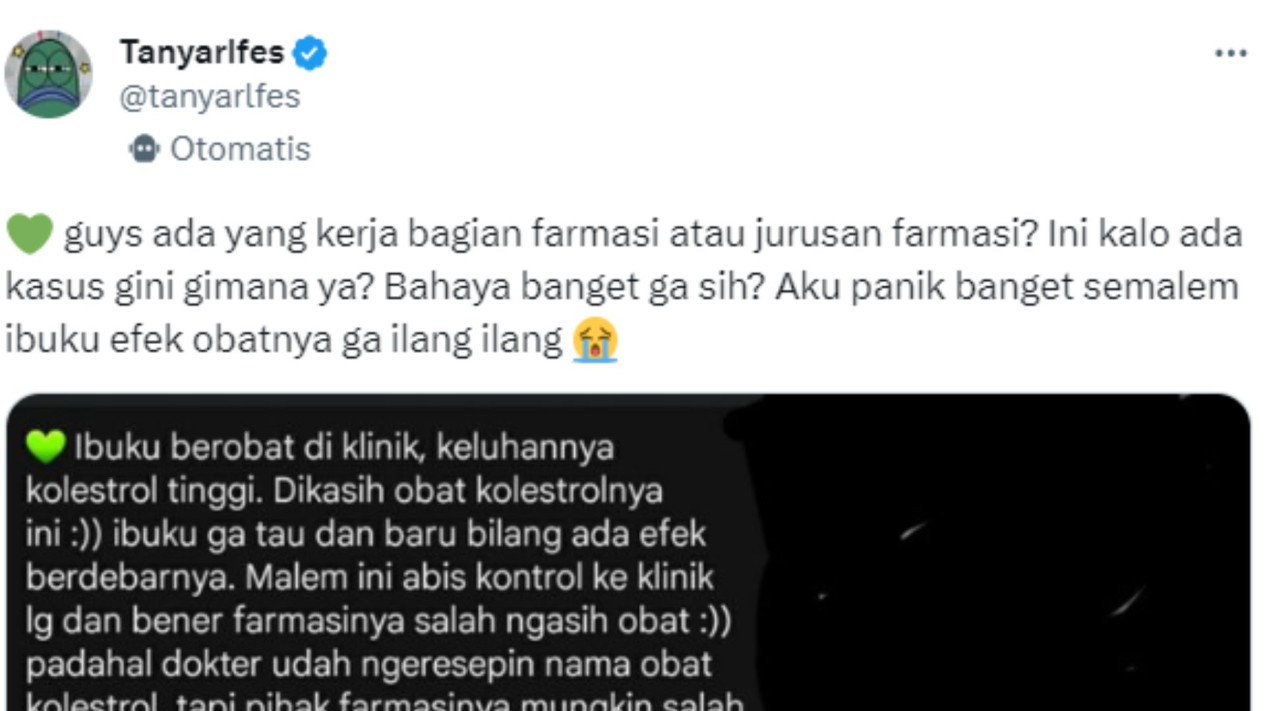This screenshot has width=1265, height=711.
Task: Open the attached dark screenshot image
Action: 628,552
